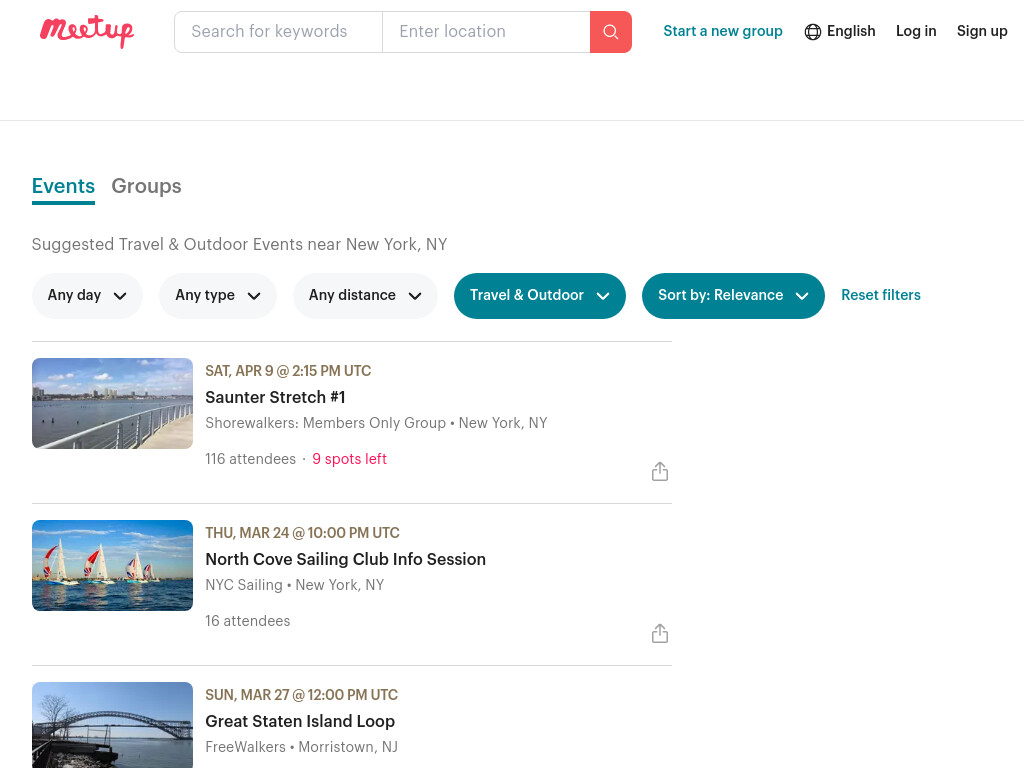Click 'Shorewalkers: Members Only Group' text
Viewport: 1024px width, 768px height.
325,423
